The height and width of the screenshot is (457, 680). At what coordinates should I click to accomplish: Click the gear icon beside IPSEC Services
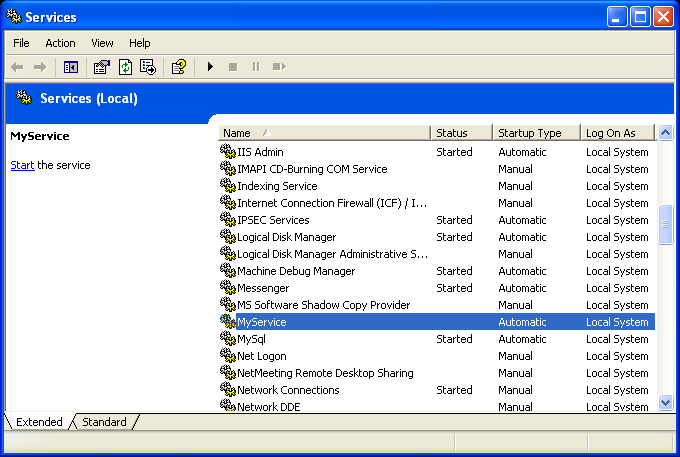pyautogui.click(x=228, y=220)
